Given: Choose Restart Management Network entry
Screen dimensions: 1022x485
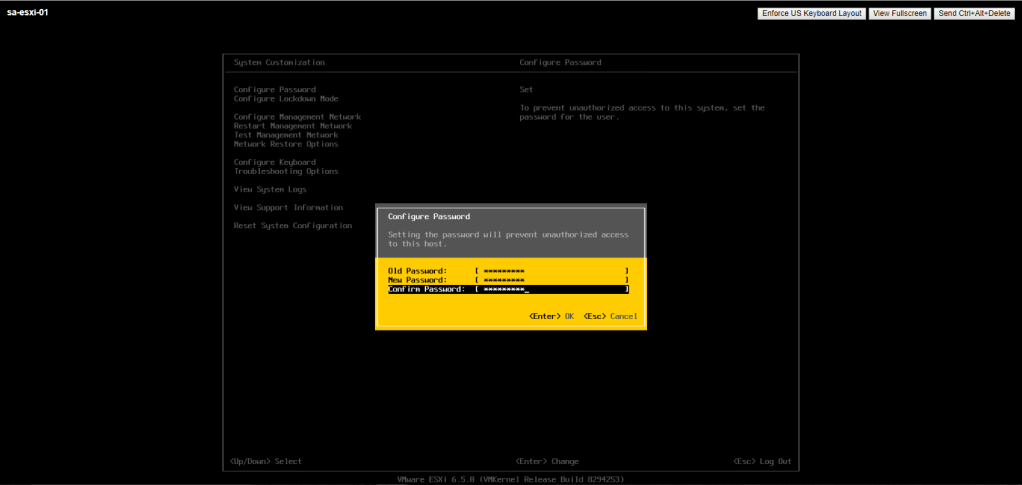Looking at the screenshot, I should click(293, 126).
